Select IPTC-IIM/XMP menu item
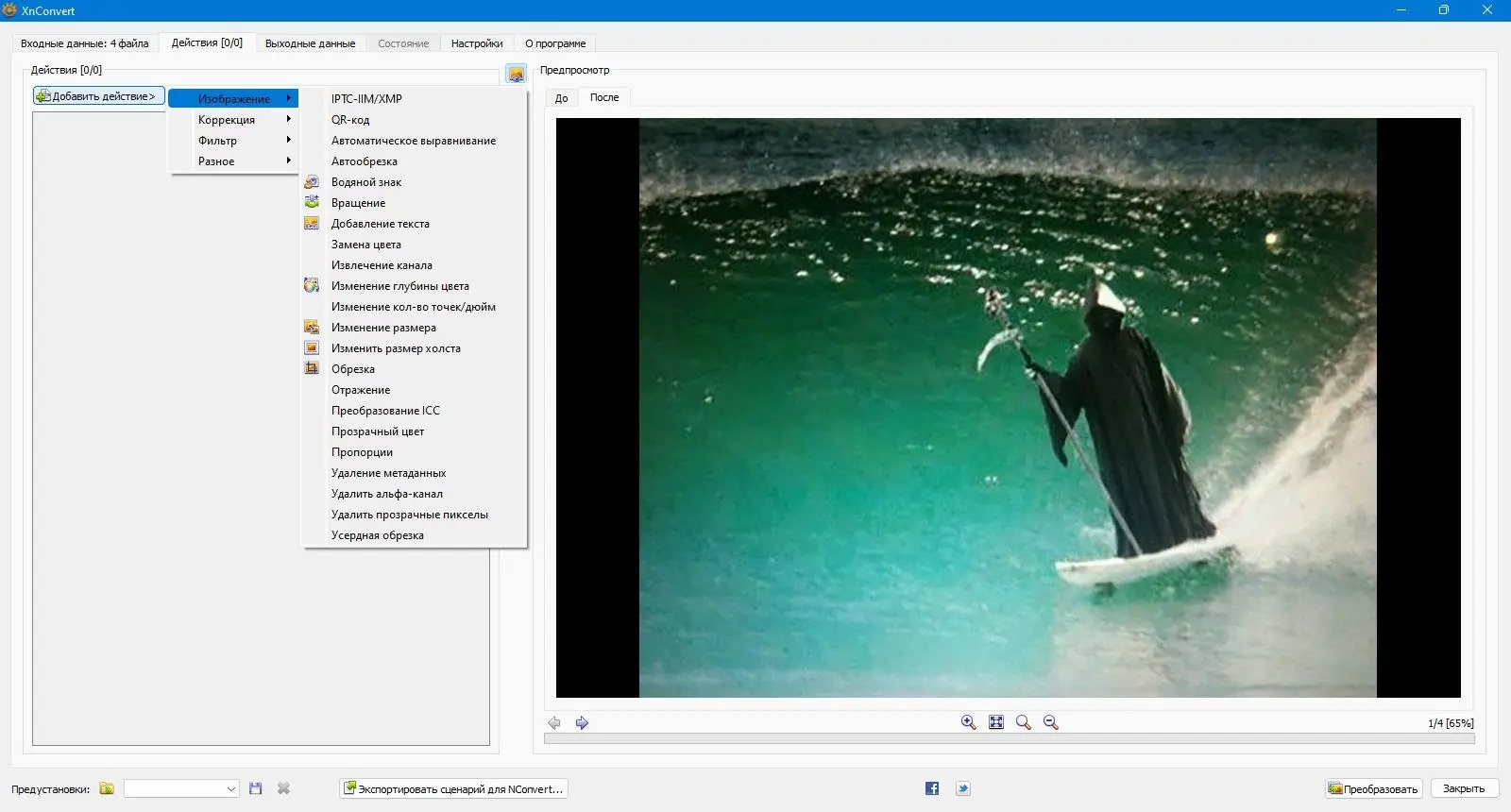 click(x=414, y=99)
